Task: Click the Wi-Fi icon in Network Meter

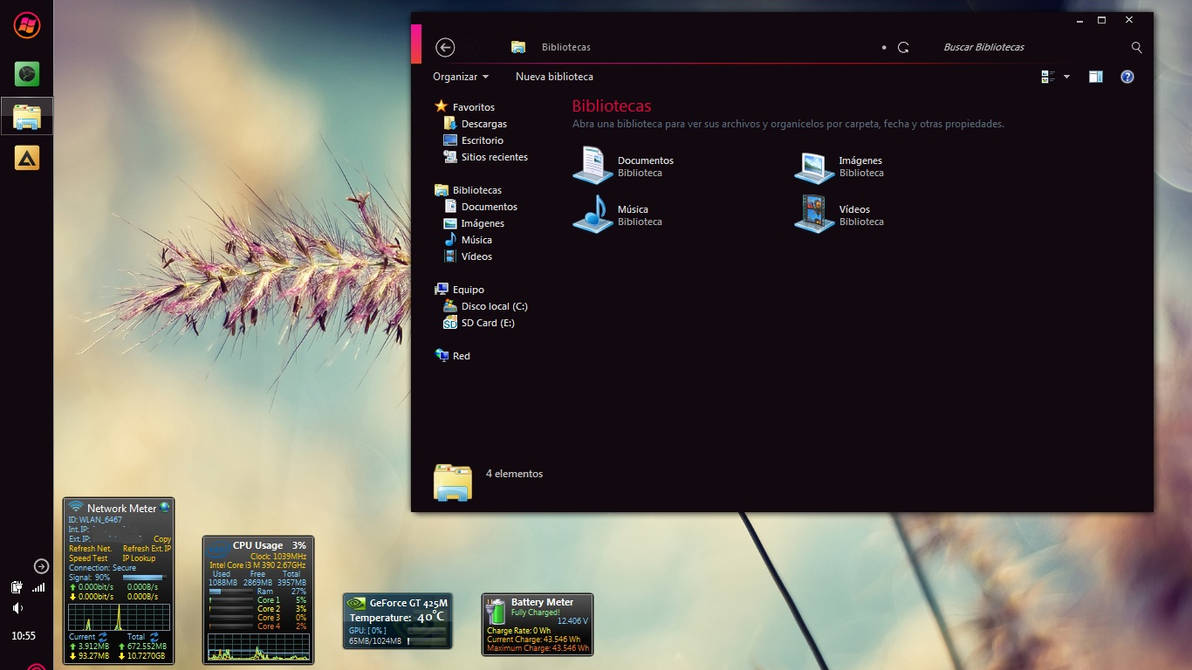Action: 75,507
